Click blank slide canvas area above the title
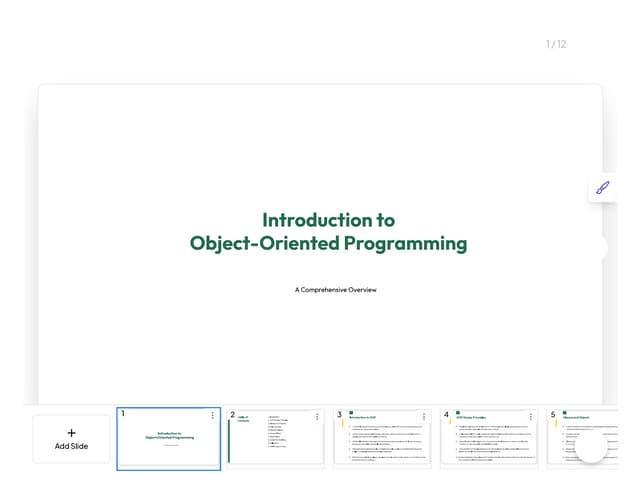The width and height of the screenshot is (640, 495). click(x=320, y=140)
